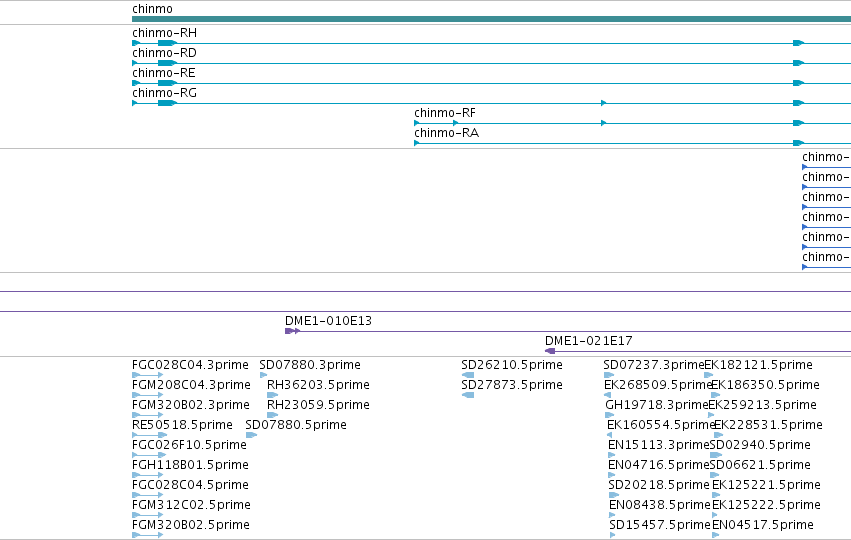Click the RH23059.5prime EST glyph
This screenshot has height=540, width=851.
pyautogui.click(x=272, y=415)
